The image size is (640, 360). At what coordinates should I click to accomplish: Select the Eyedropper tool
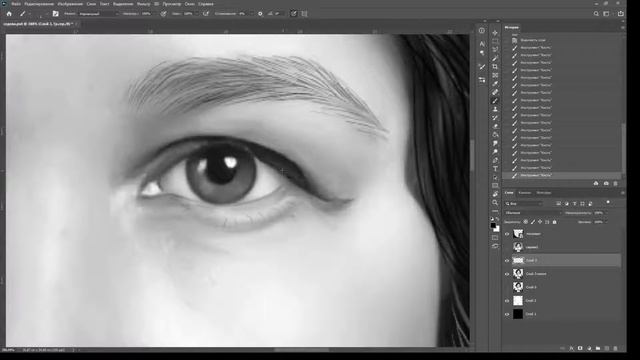(495, 84)
